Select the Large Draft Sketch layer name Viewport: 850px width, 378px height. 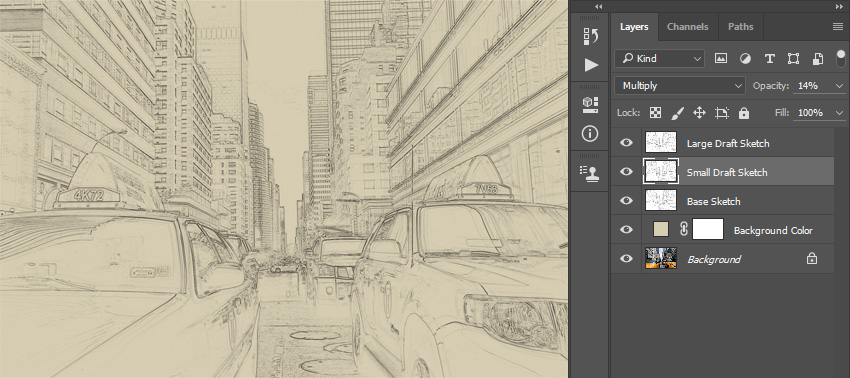(728, 143)
